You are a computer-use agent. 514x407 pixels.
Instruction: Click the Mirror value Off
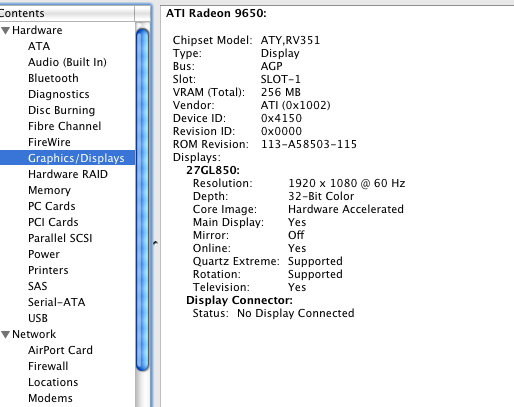(296, 235)
